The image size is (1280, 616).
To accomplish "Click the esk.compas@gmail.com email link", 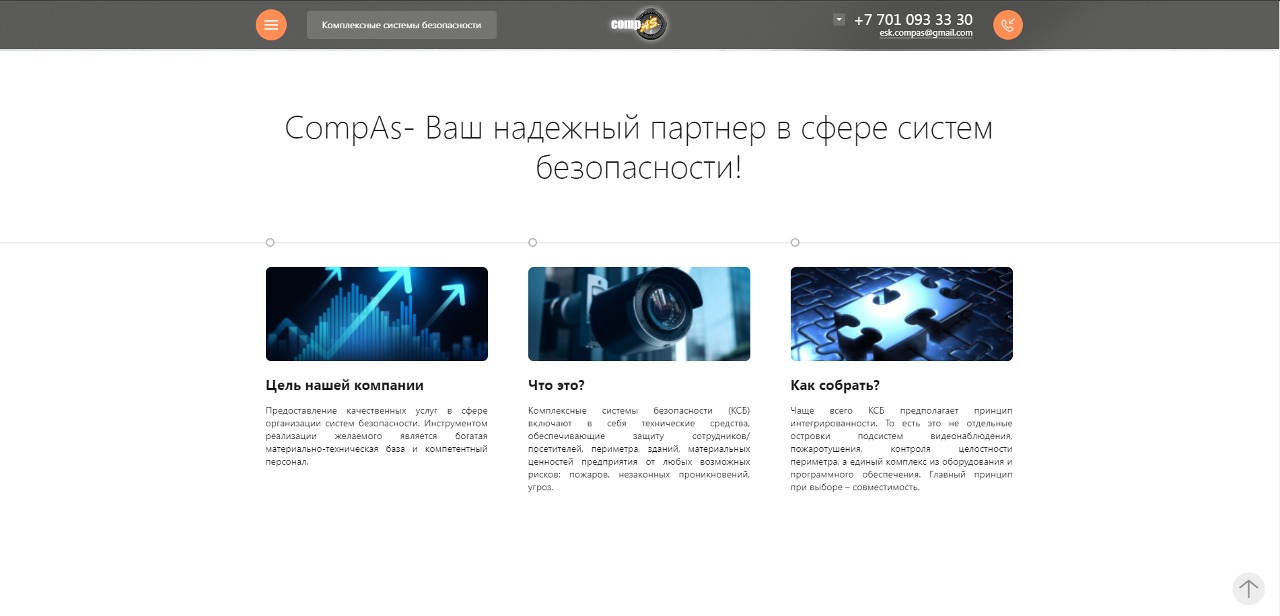I will [x=926, y=33].
